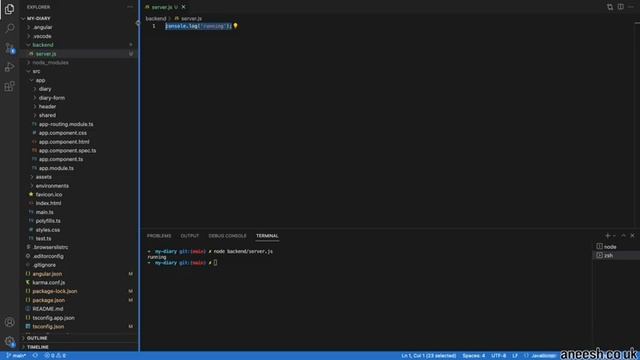Click the LF end-of-line status
The height and width of the screenshot is (360, 640).
515,356
